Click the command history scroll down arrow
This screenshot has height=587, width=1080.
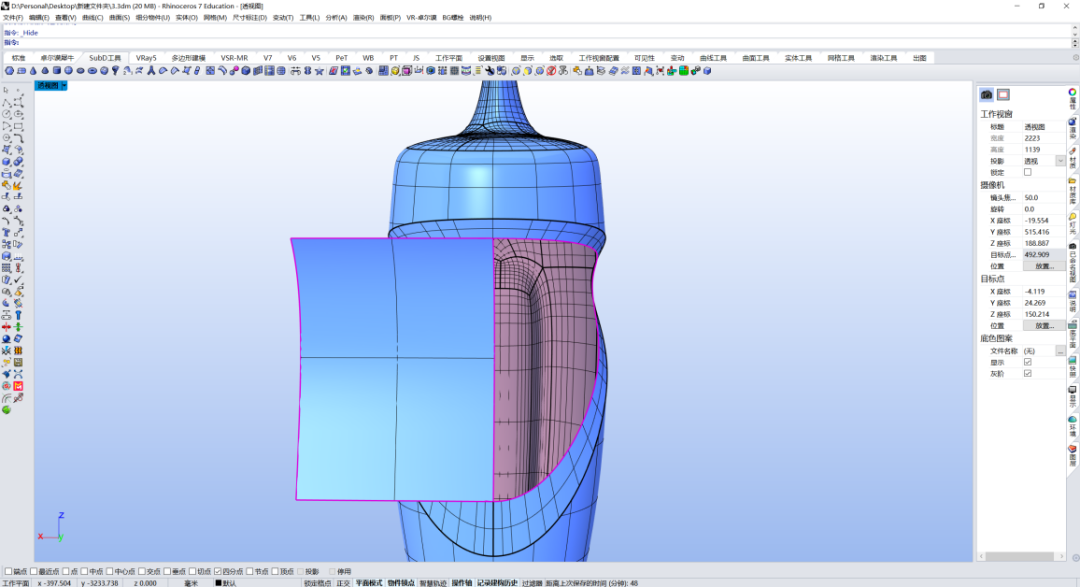[1075, 34]
